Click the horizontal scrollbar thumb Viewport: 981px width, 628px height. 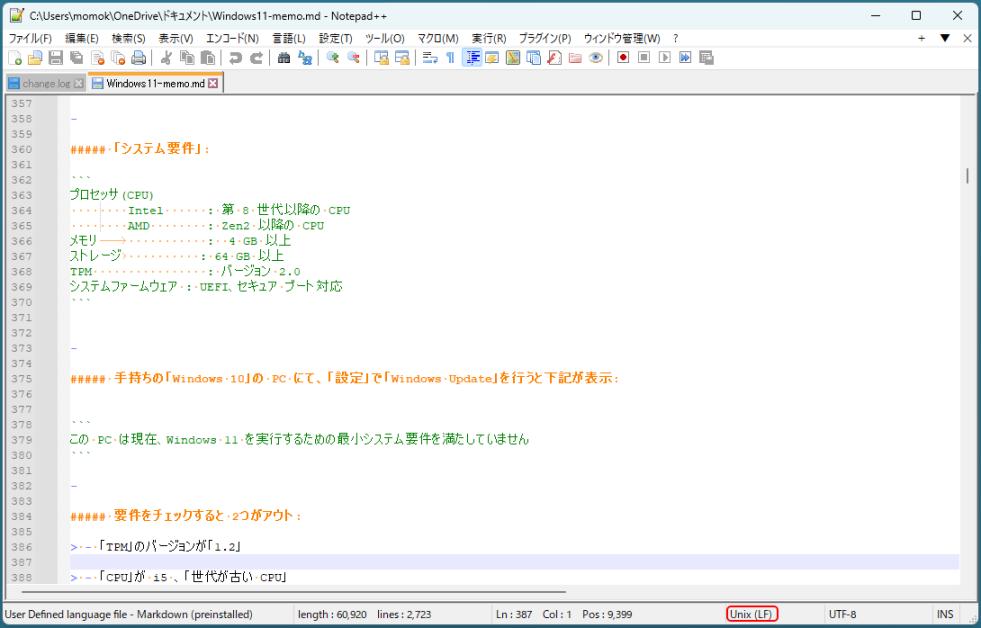click(293, 591)
